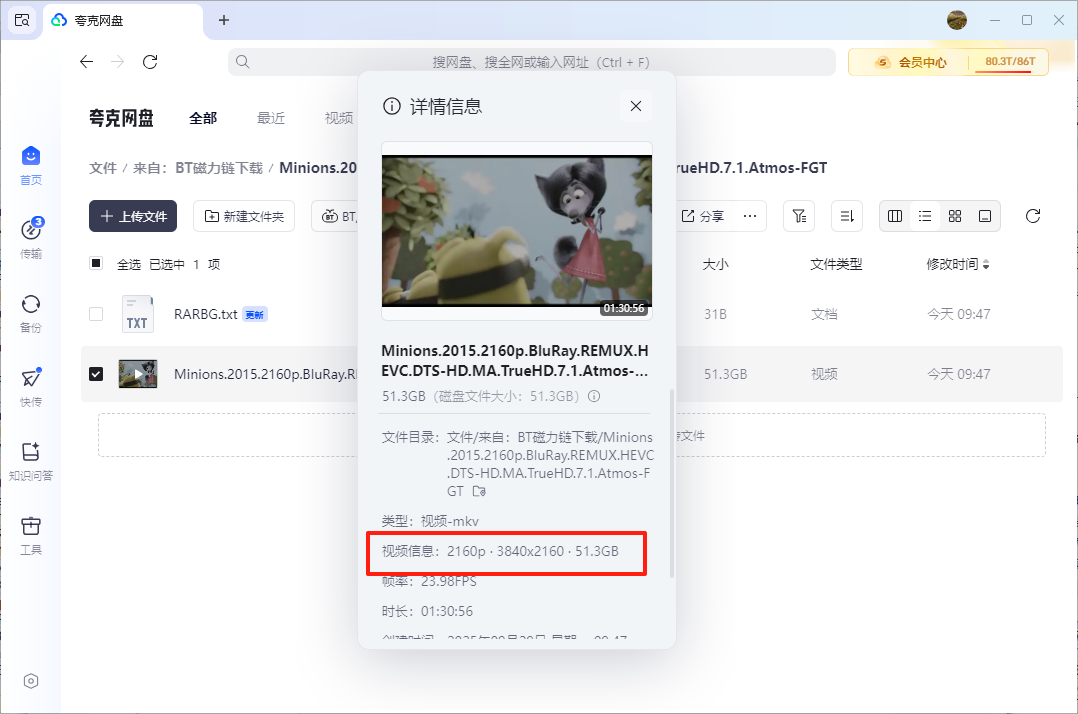
Task: Check the RARBG.txt file checkbox
Action: 96,314
